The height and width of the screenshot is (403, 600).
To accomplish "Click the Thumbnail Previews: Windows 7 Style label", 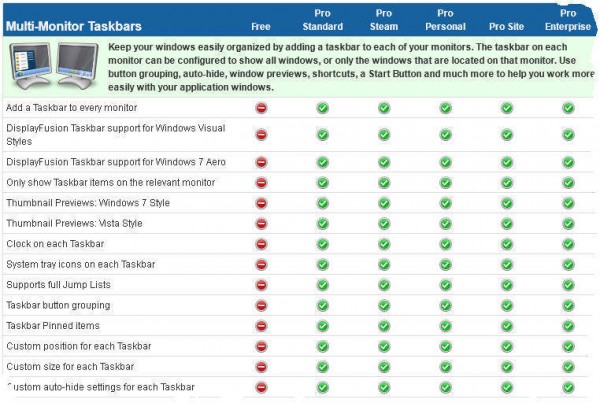I will 88,203.
